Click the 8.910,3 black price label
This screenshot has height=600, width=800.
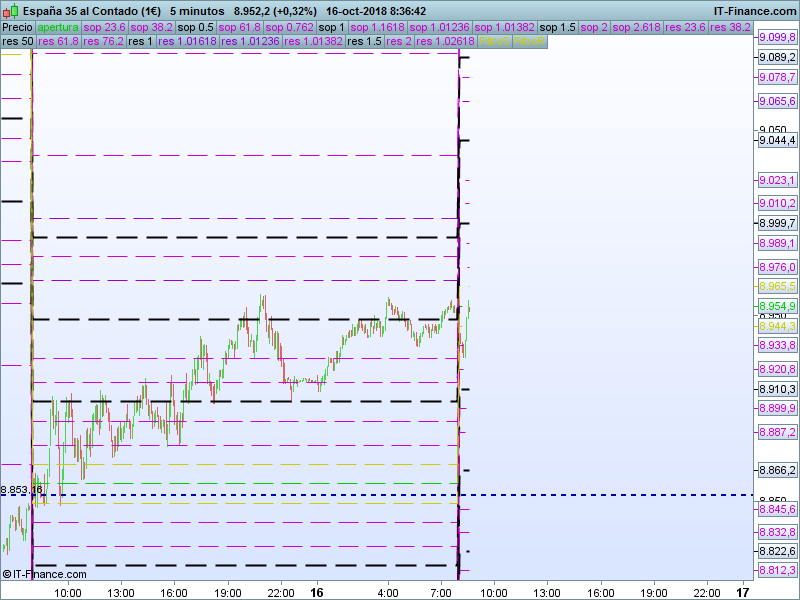pos(777,389)
